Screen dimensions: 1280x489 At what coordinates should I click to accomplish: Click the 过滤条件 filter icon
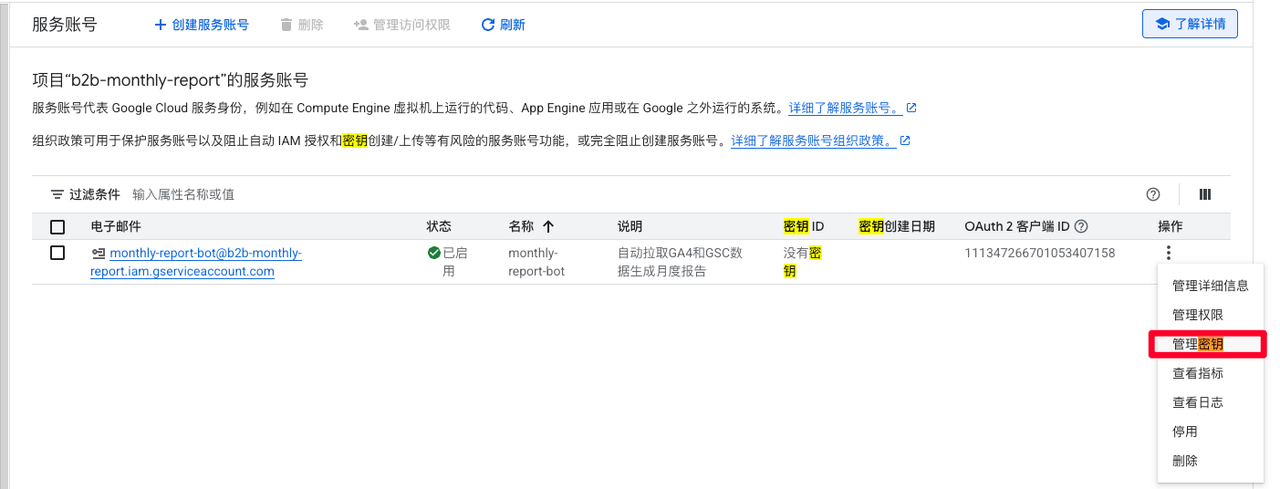click(57, 195)
